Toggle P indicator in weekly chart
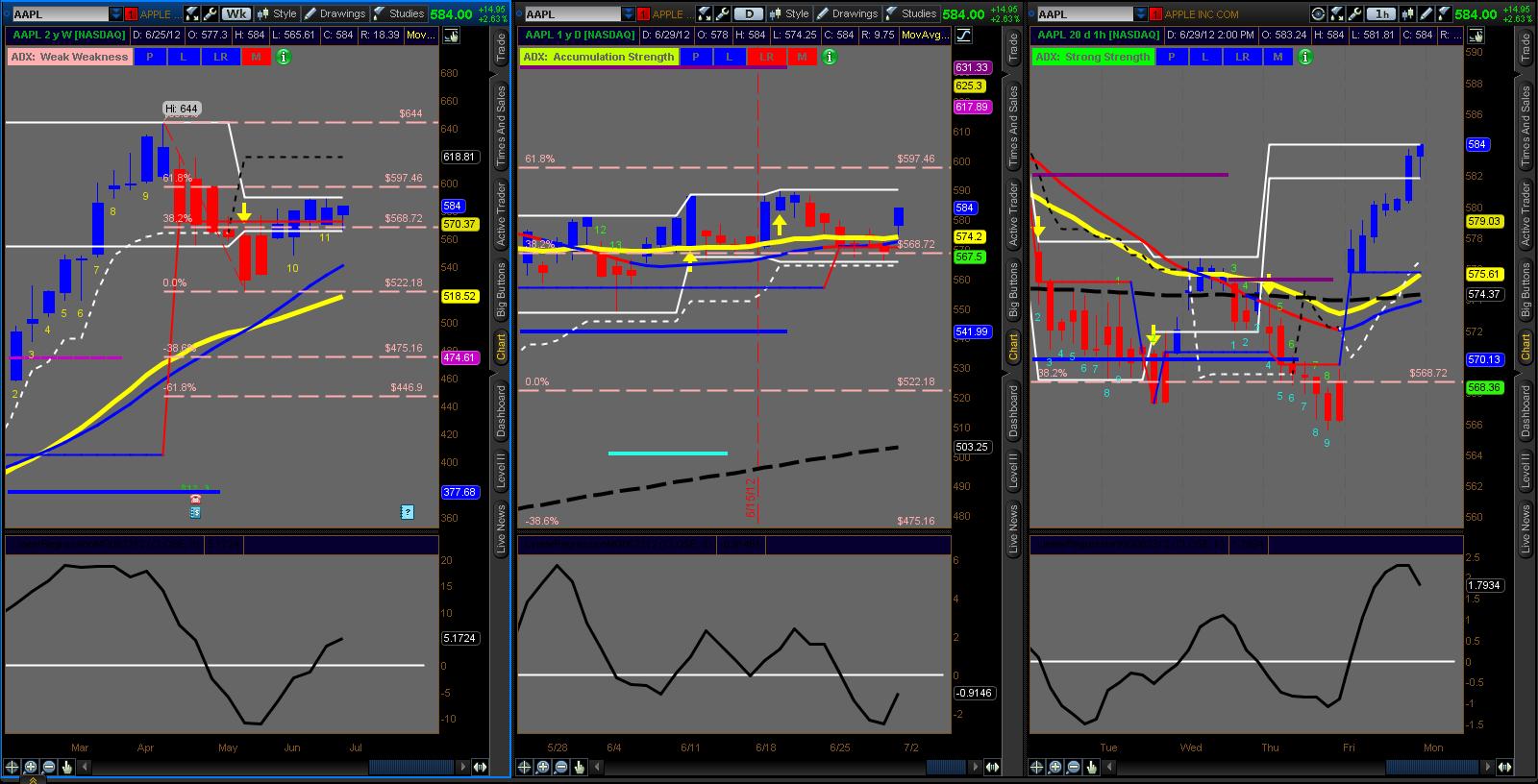This screenshot has width=1538, height=784. click(x=149, y=57)
